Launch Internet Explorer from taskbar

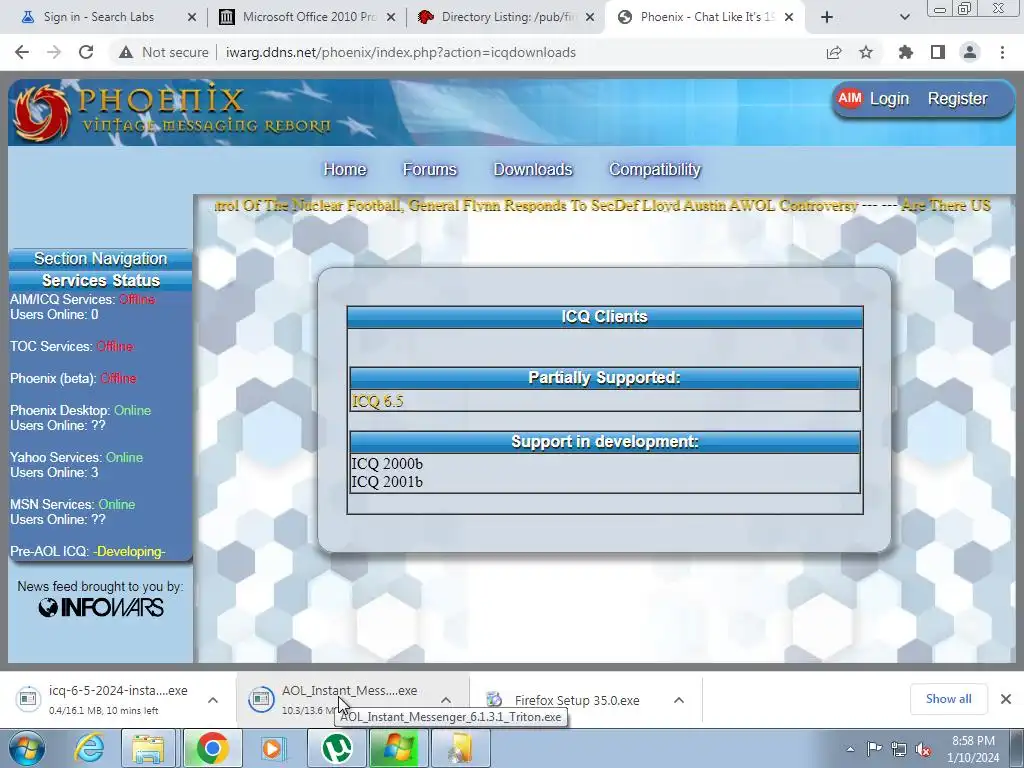(89, 748)
